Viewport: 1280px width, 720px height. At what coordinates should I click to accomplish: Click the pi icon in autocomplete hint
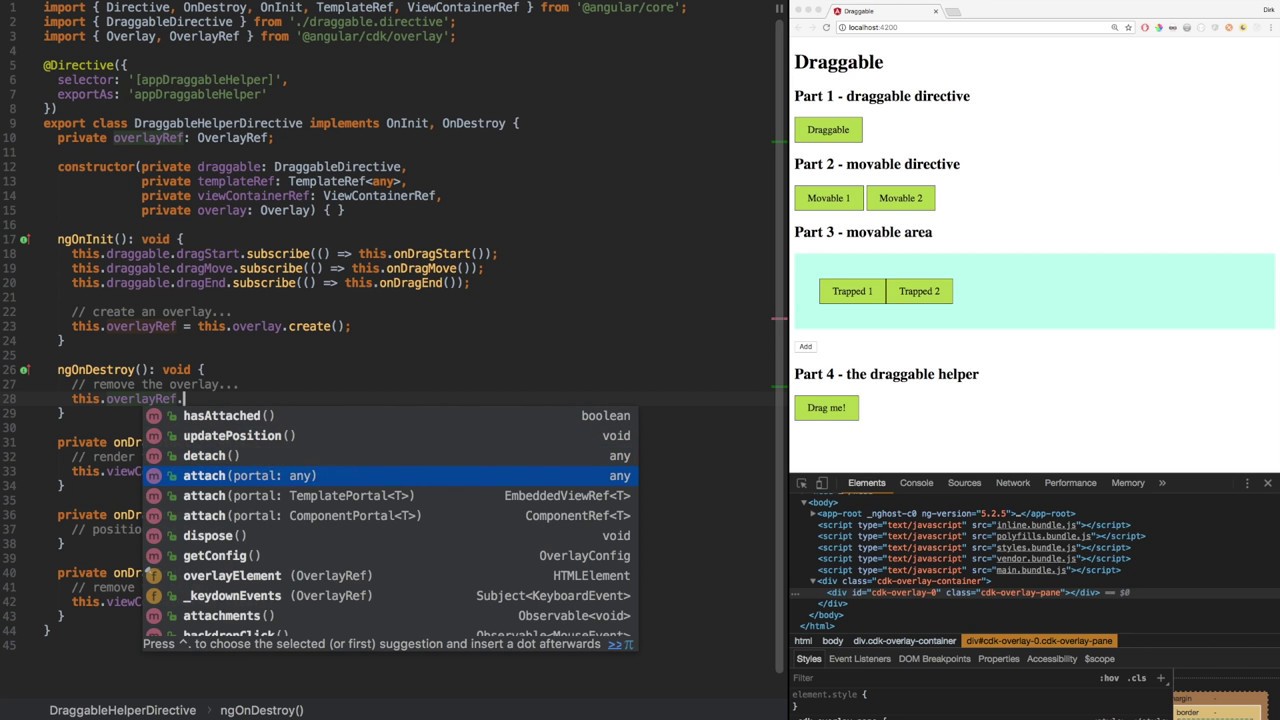627,644
